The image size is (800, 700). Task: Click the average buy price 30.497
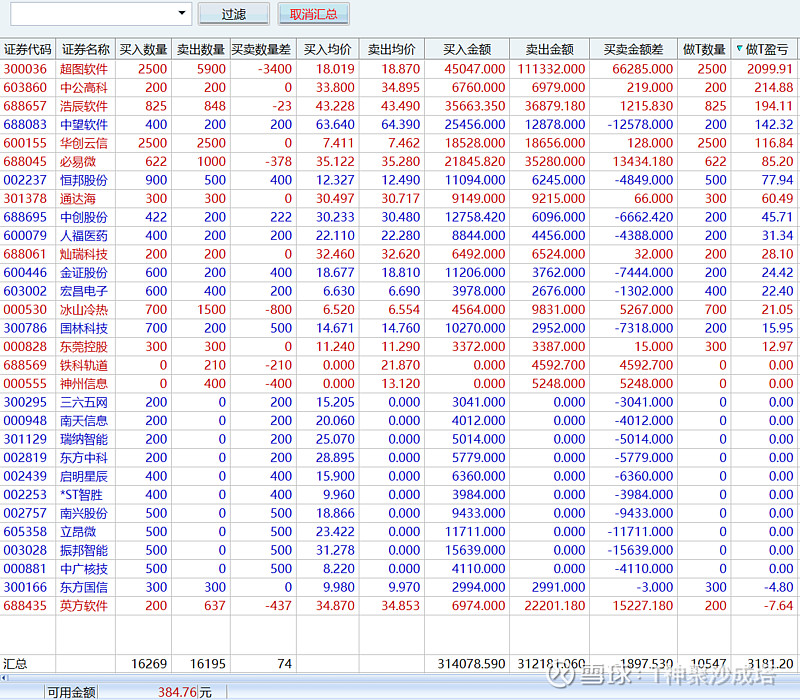point(335,198)
